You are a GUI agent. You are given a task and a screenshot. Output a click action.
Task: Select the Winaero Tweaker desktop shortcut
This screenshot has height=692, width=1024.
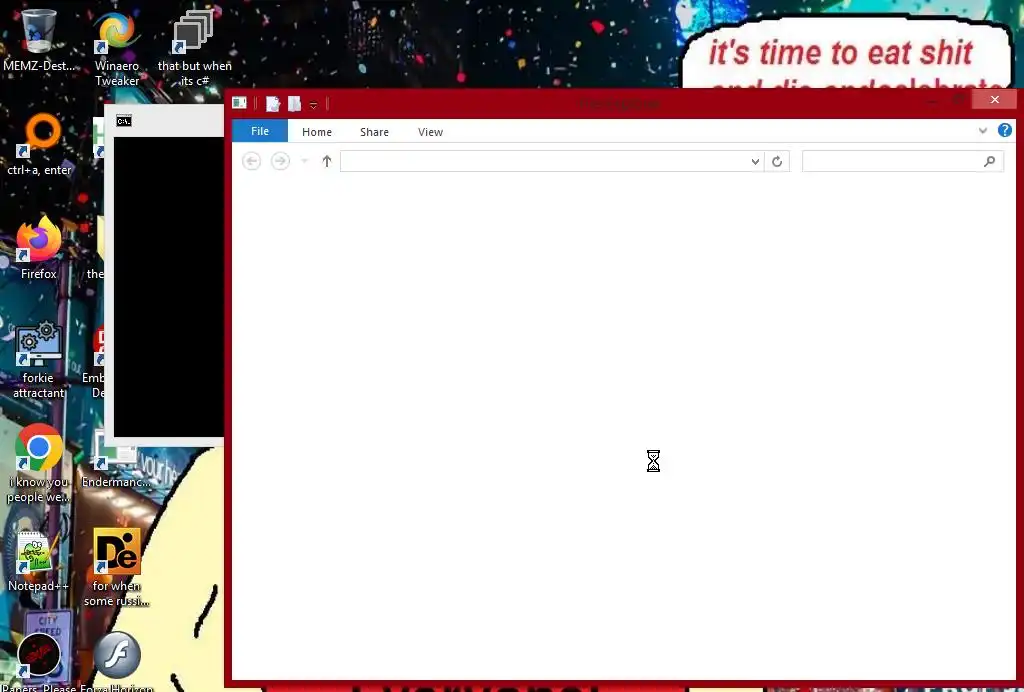click(117, 47)
